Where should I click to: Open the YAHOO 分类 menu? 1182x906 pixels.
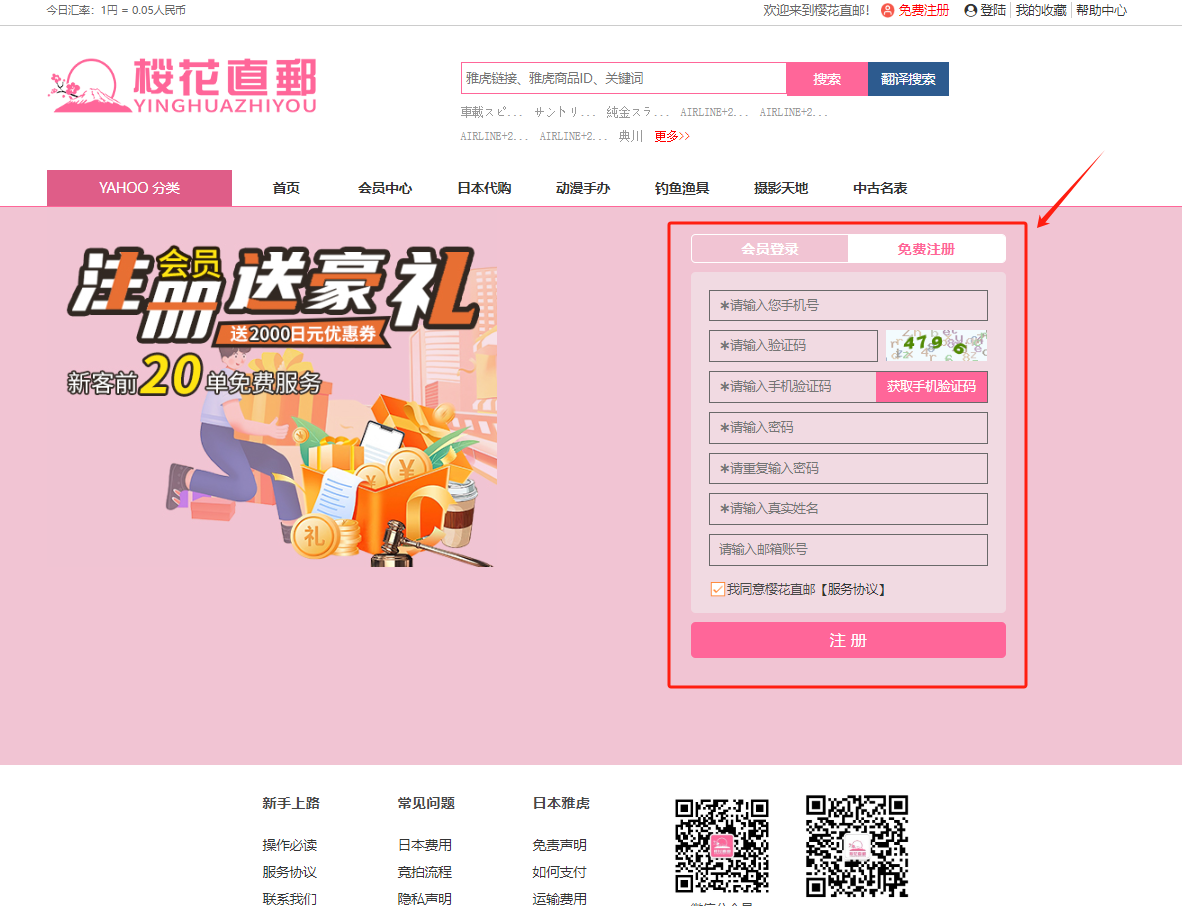(x=139, y=187)
